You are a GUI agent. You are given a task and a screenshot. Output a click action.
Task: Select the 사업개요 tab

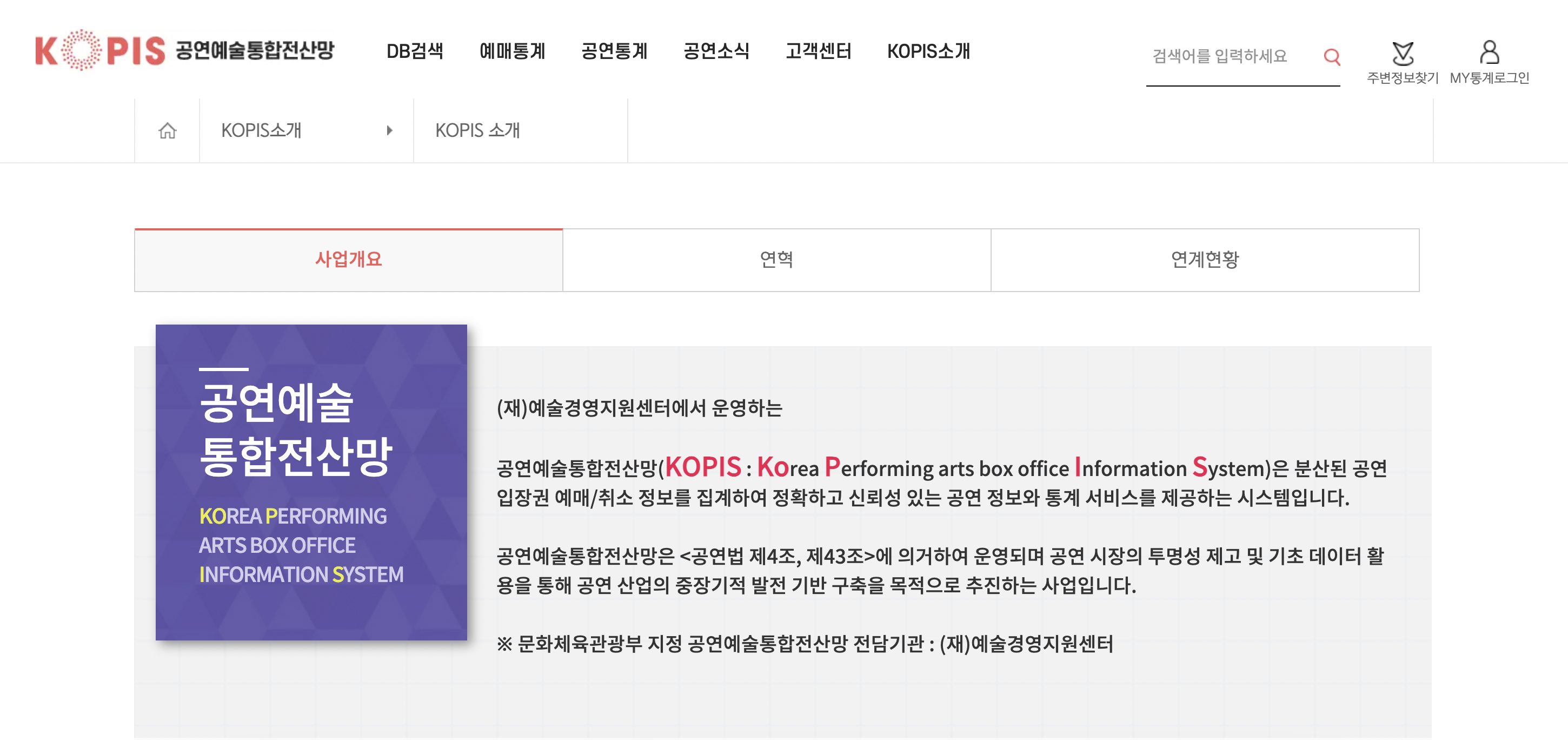click(x=348, y=260)
